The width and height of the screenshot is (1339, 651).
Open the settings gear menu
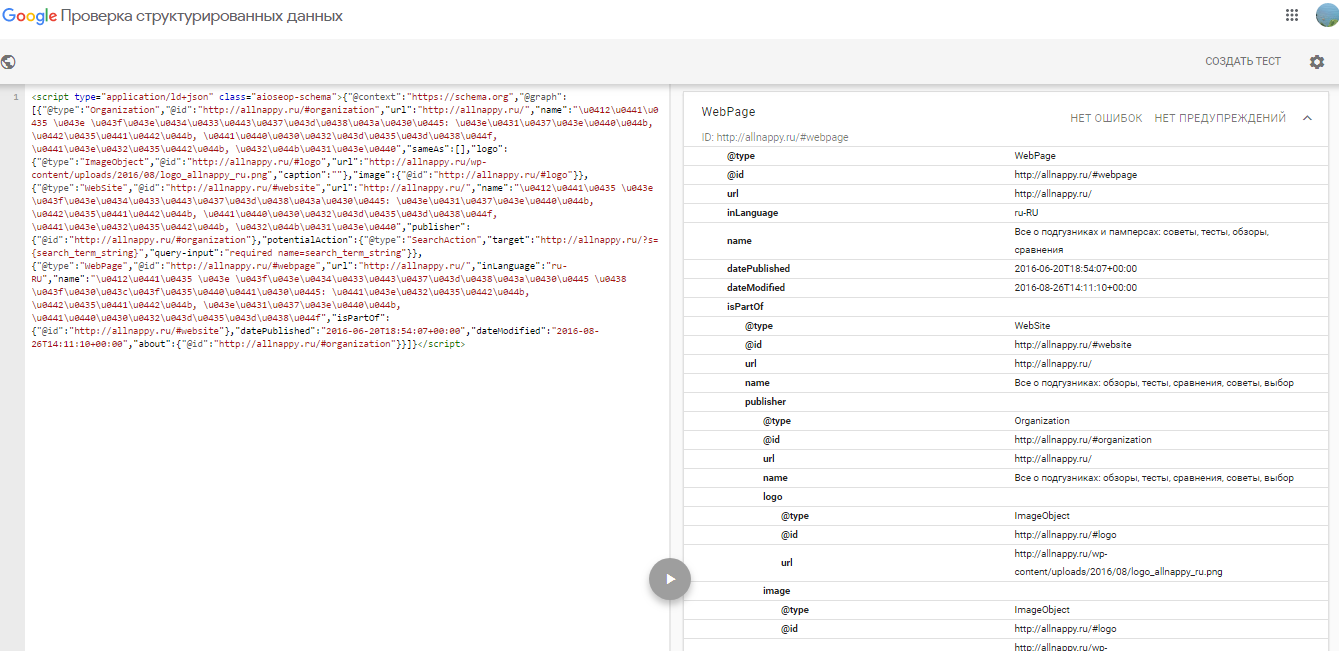[1317, 62]
